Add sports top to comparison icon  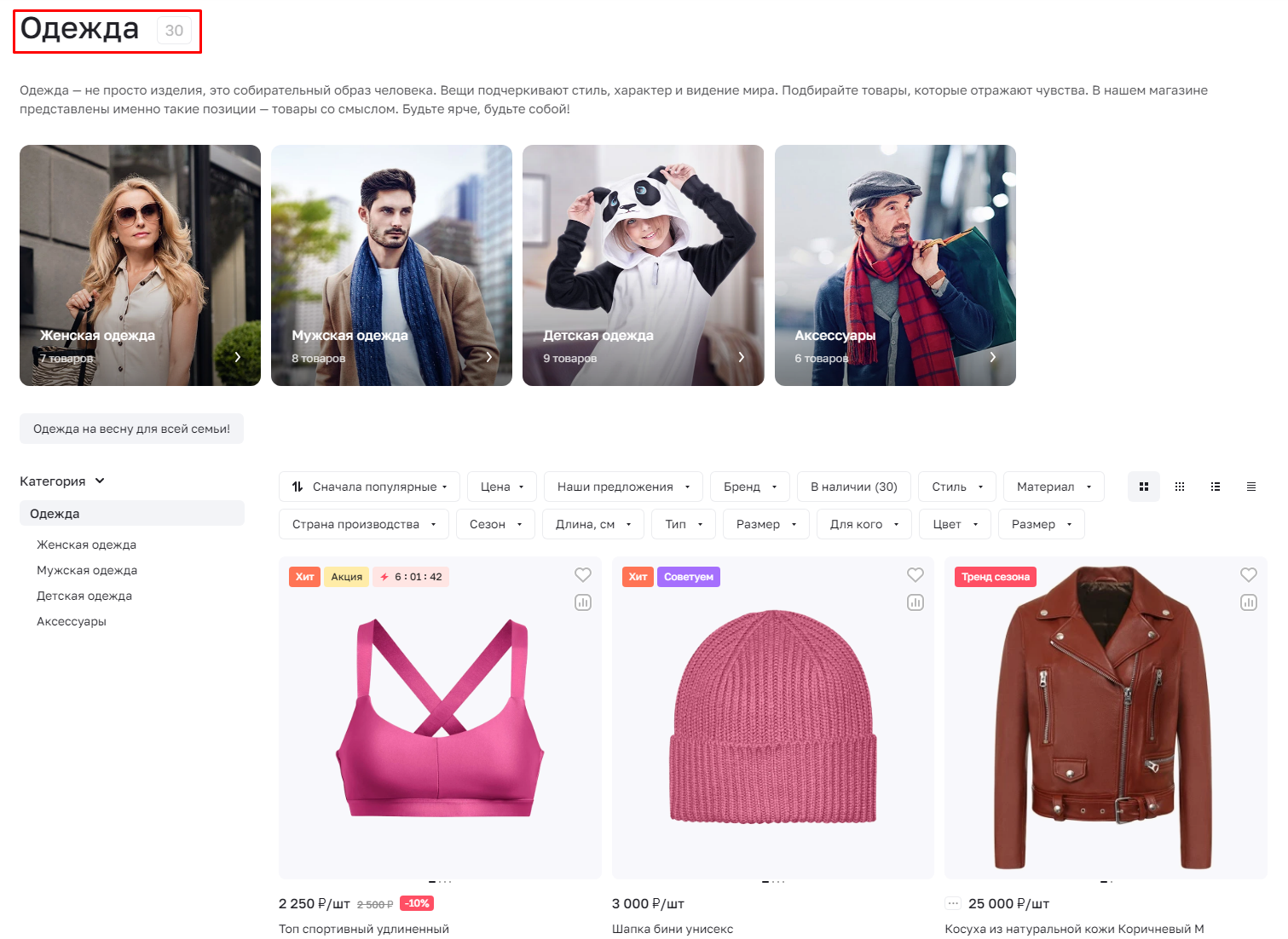(583, 602)
